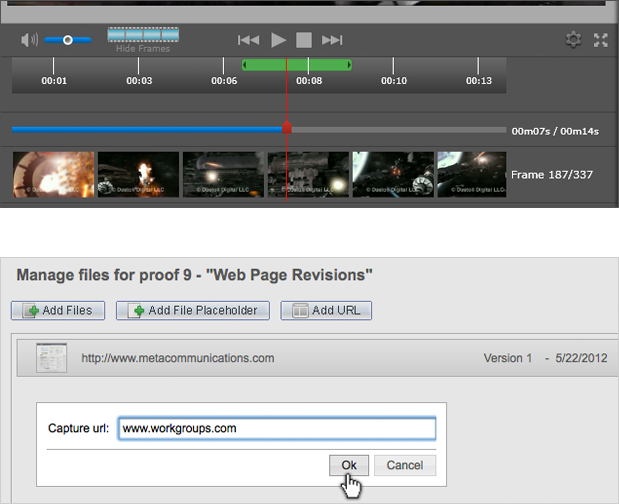
Task: Skip to previous with the rewind button
Action: pos(248,40)
